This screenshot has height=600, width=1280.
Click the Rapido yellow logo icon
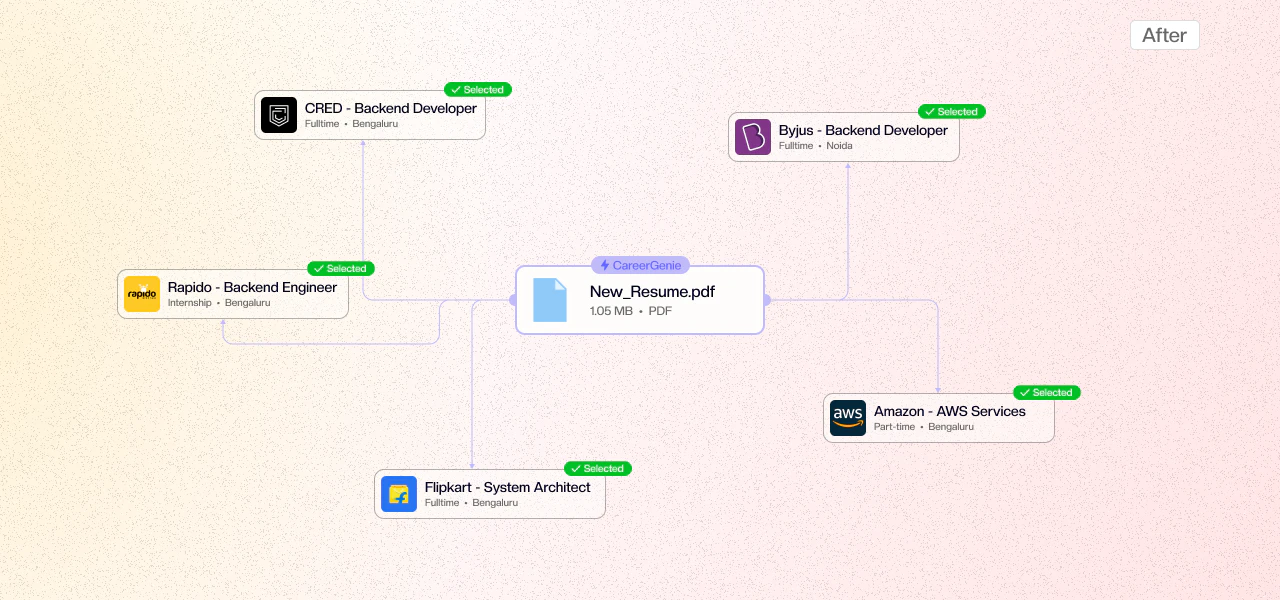click(x=142, y=294)
